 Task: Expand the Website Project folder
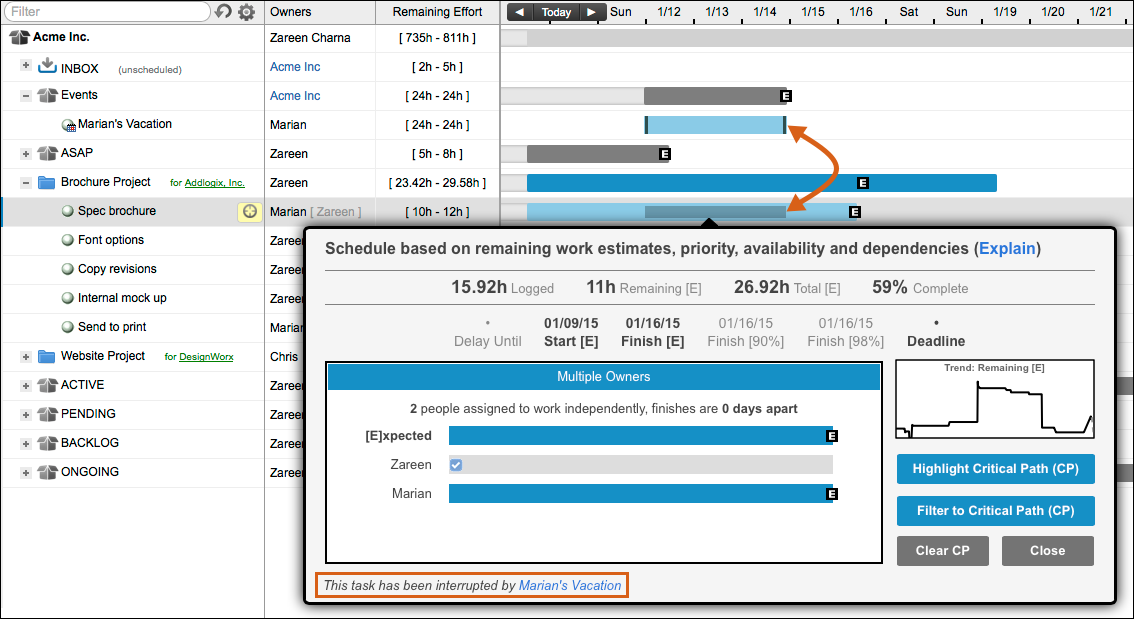tap(26, 357)
